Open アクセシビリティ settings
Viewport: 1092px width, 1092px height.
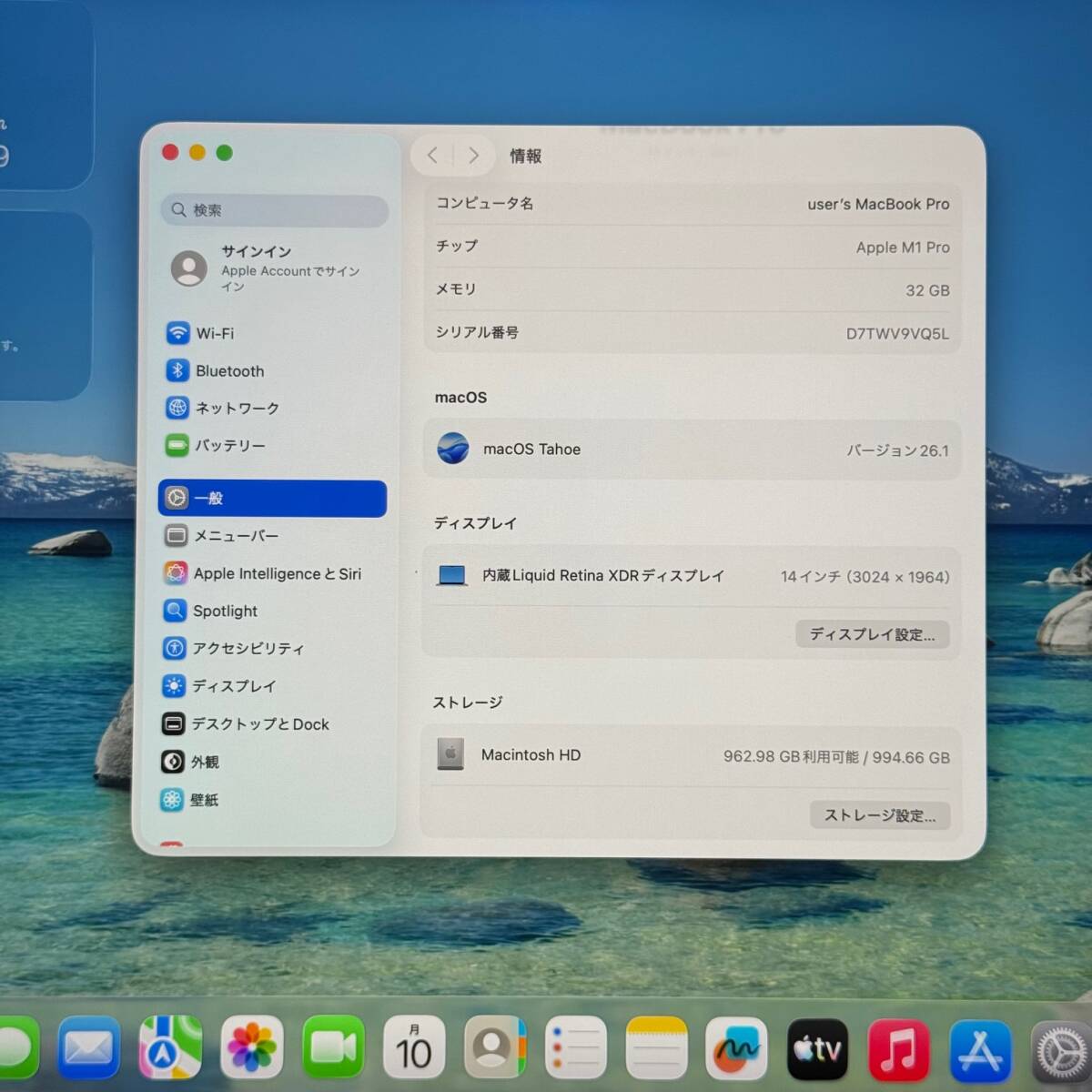(247, 649)
